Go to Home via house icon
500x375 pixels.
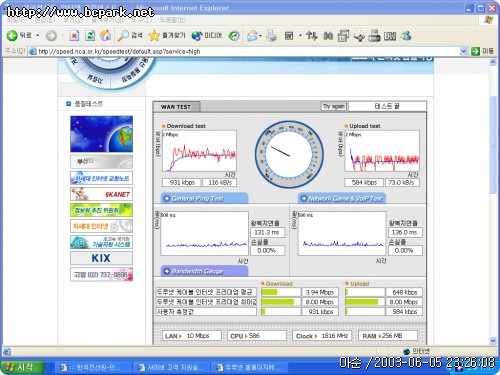point(106,35)
